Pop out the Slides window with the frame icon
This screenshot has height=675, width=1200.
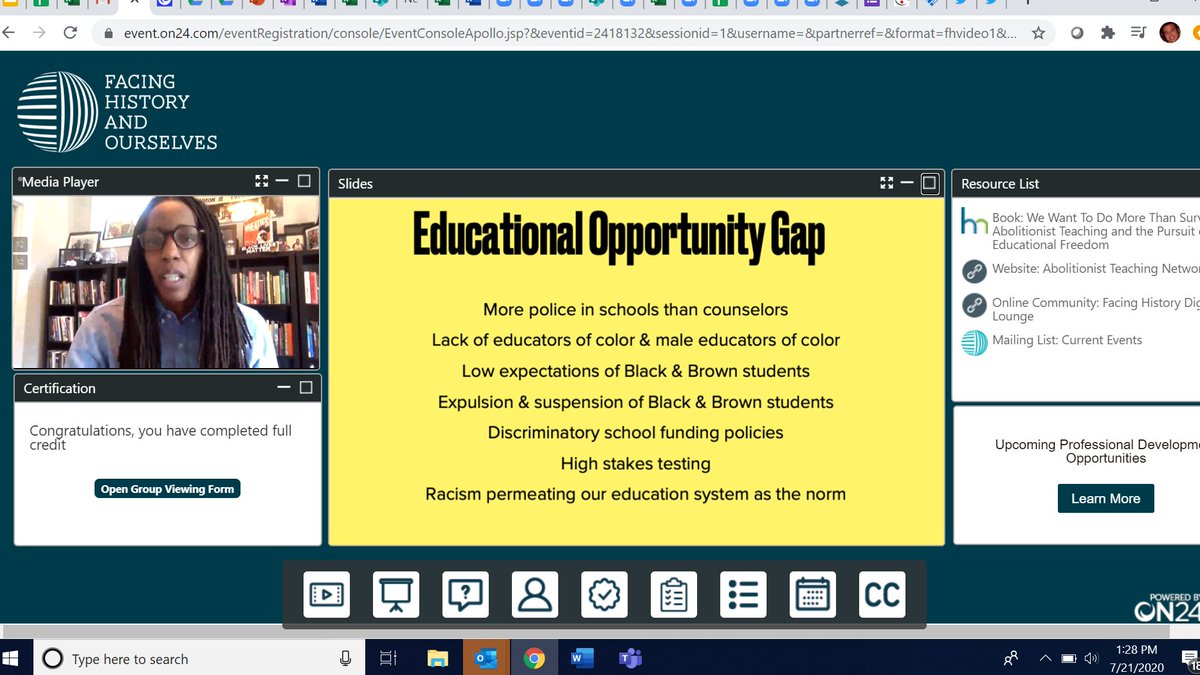(929, 183)
